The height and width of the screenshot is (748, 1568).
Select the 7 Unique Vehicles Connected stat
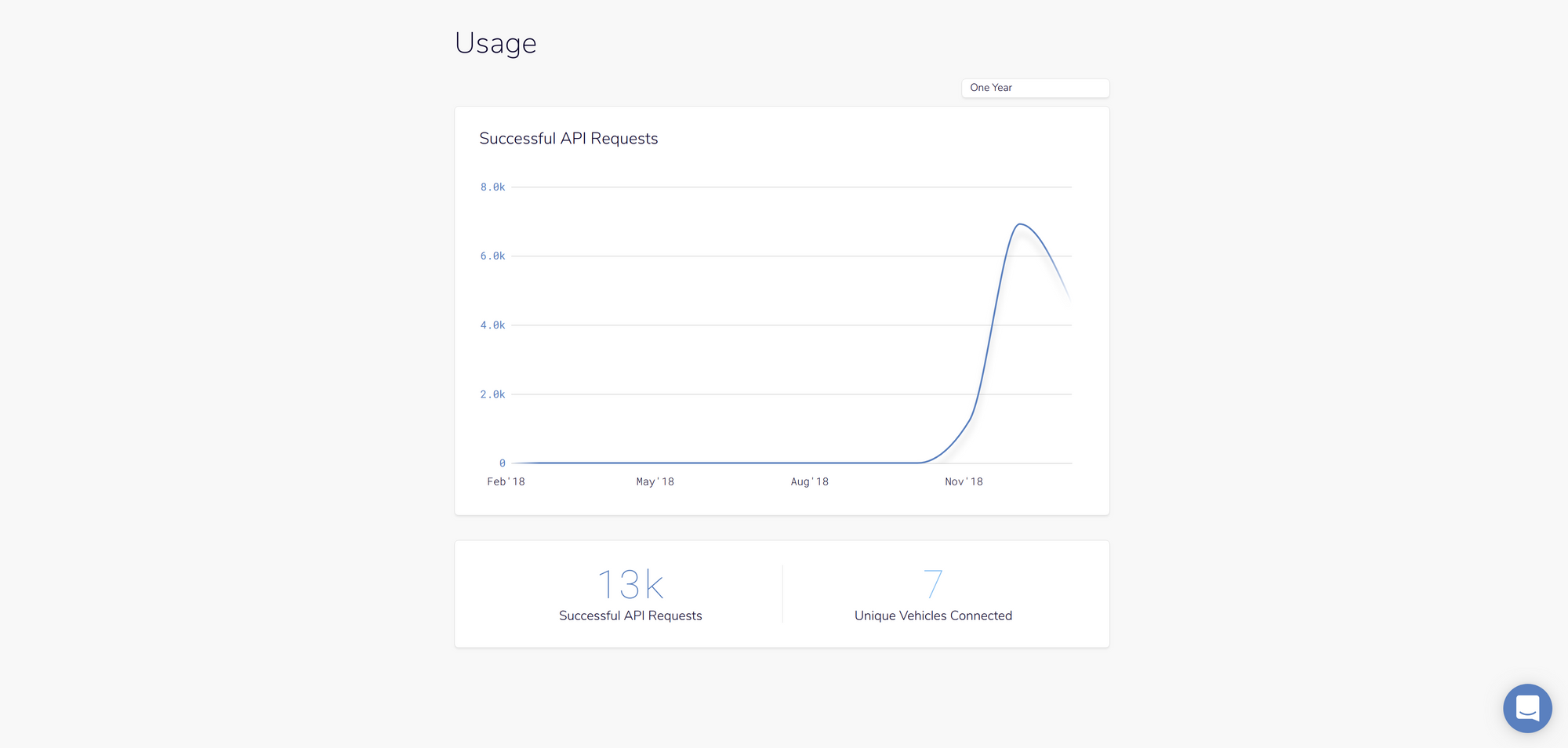coord(933,583)
